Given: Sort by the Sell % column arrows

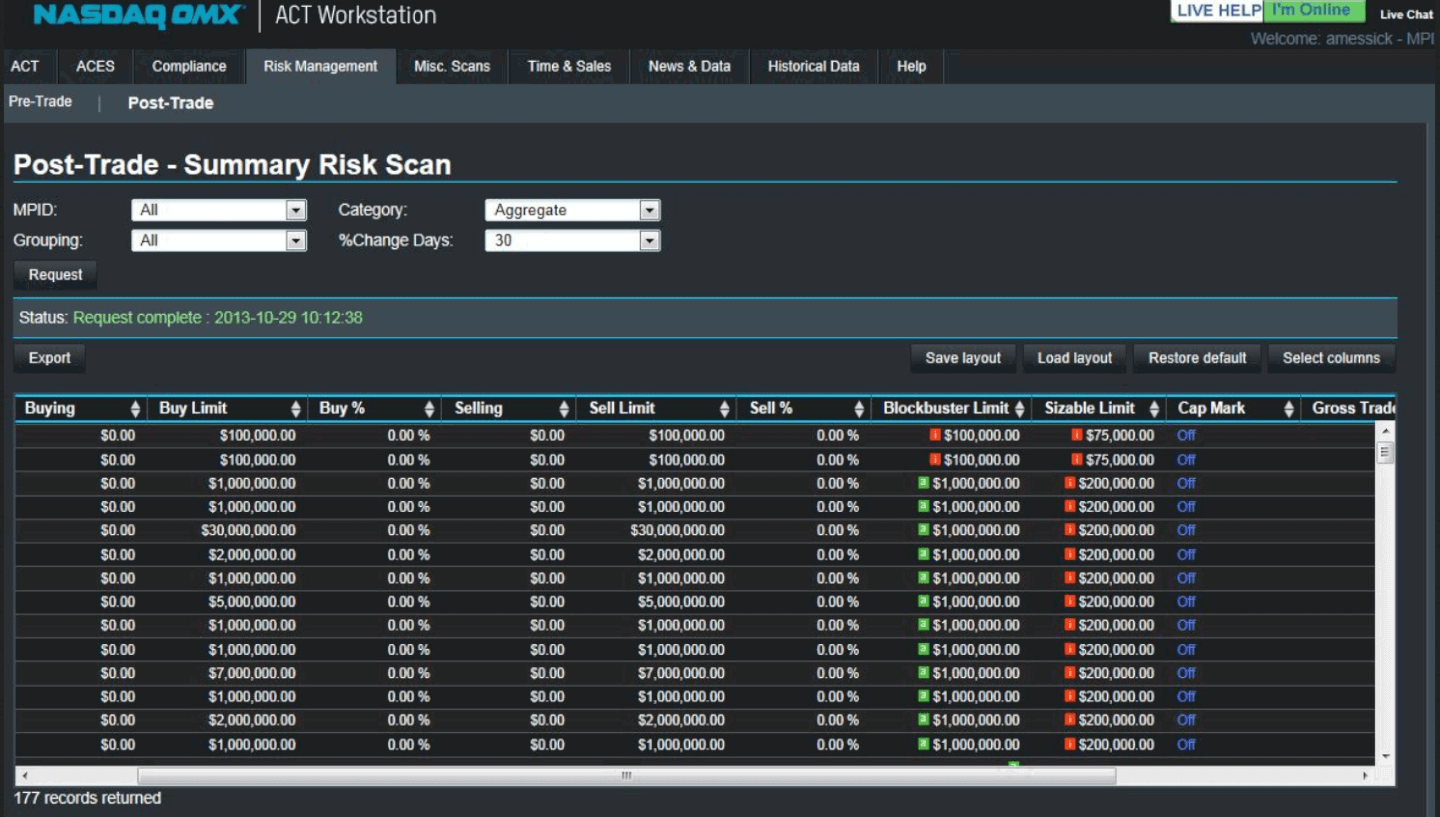Looking at the screenshot, I should click(859, 409).
